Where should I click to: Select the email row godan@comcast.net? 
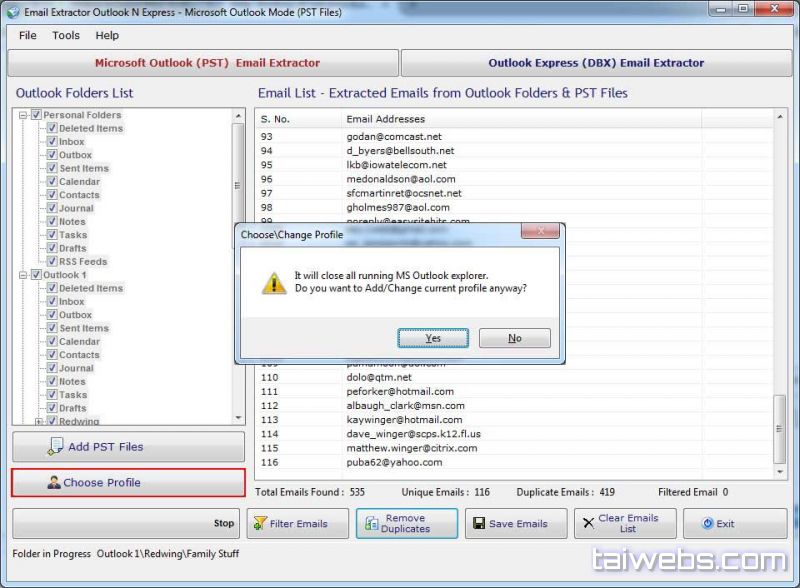tap(393, 136)
